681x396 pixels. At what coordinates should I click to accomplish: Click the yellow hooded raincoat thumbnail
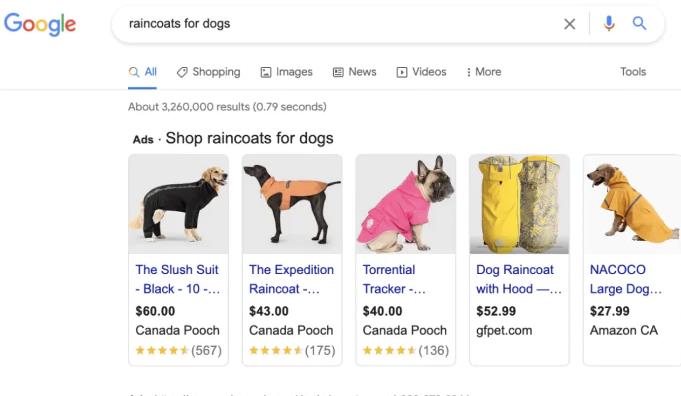(x=519, y=204)
